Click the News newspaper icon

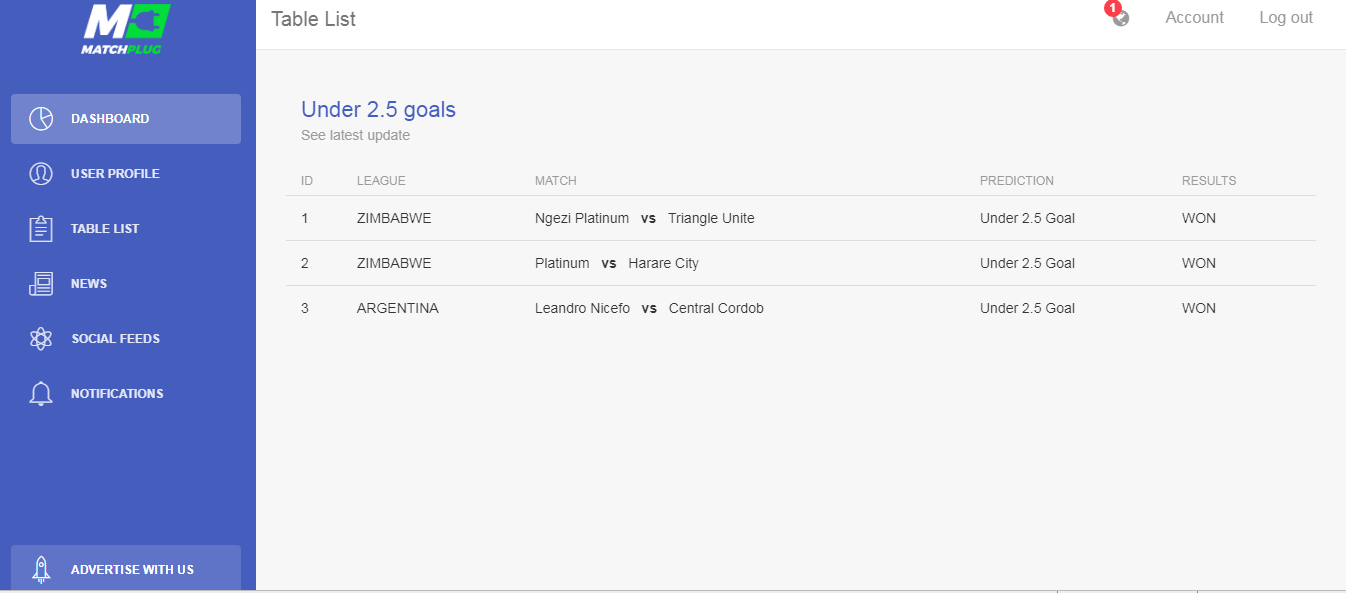(41, 284)
